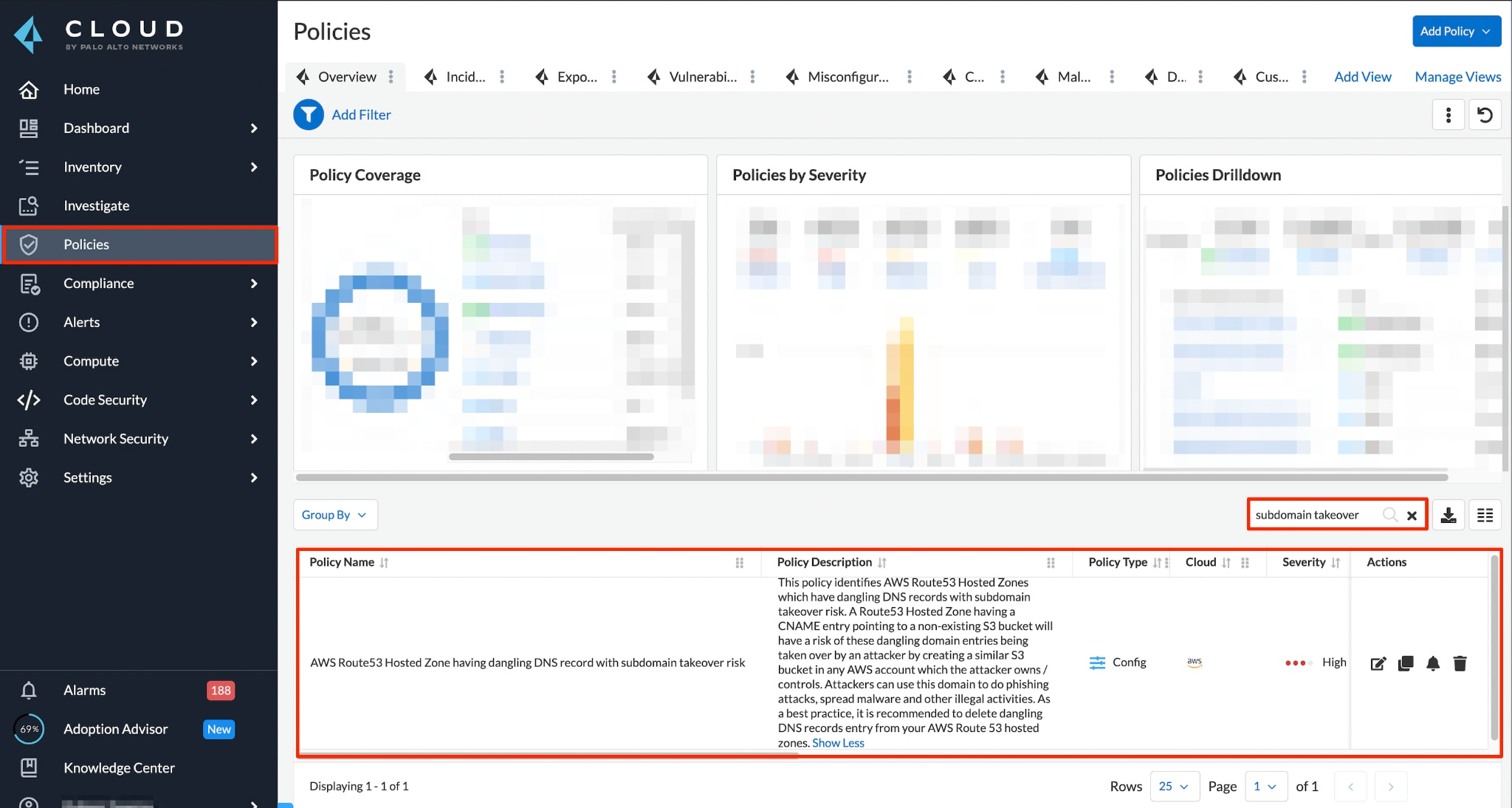
Task: Download the policy list
Action: (1449, 515)
